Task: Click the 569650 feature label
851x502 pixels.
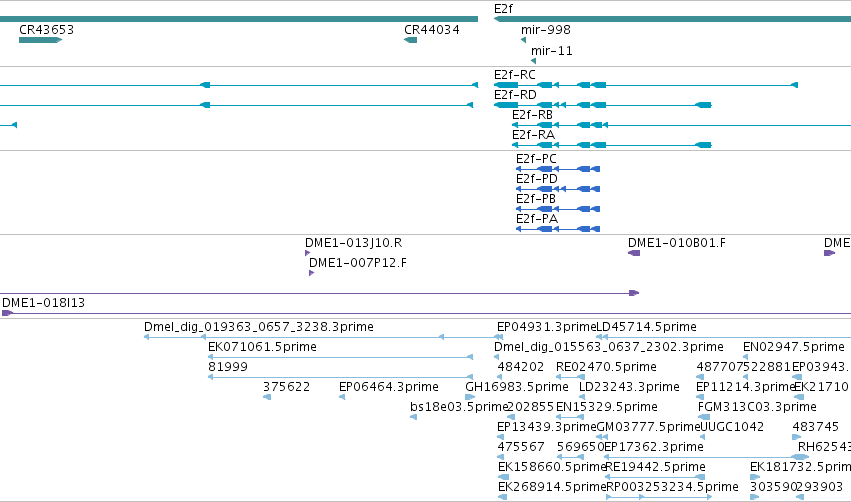Action: tap(580, 447)
